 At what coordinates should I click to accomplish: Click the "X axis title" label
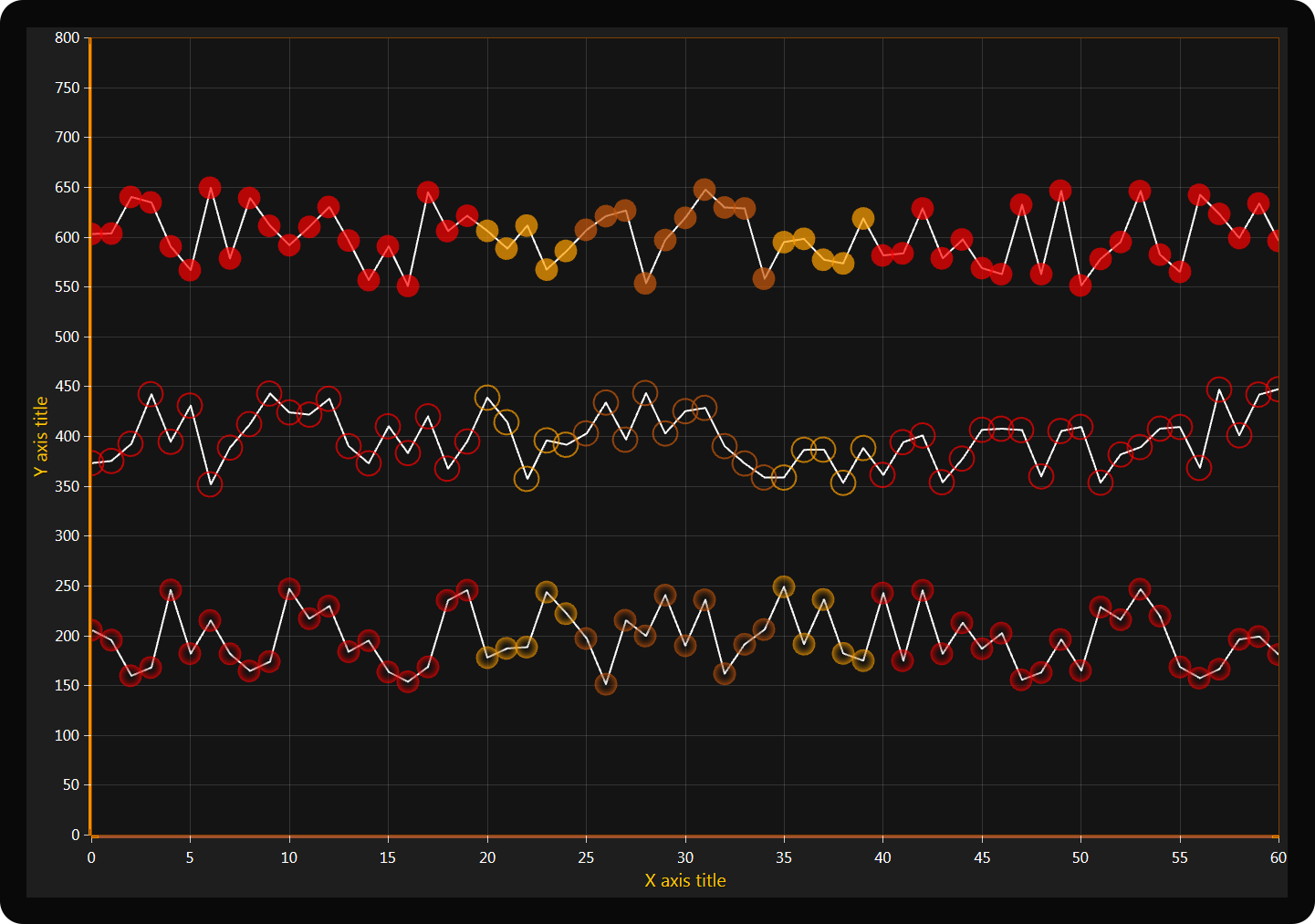click(x=684, y=881)
